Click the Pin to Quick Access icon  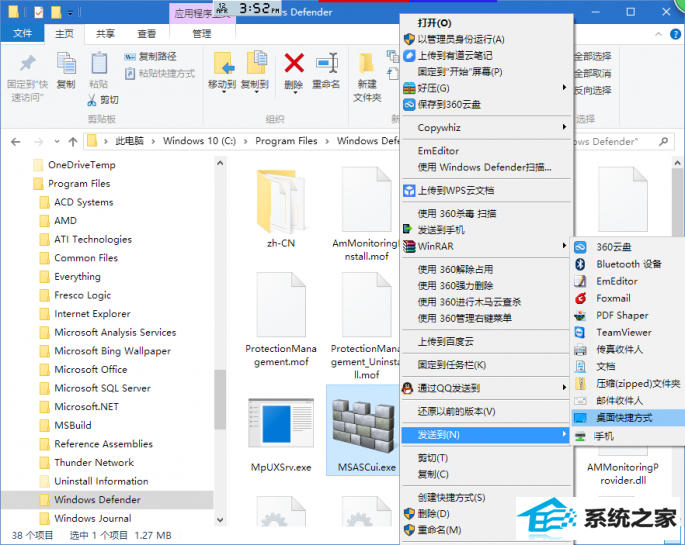point(27,64)
